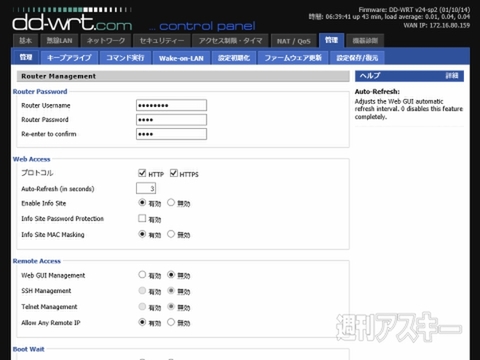Image resolution: width=480 pixels, height=360 pixels.
Task: Click the Boot Wait section title
Action: [x=28, y=349]
